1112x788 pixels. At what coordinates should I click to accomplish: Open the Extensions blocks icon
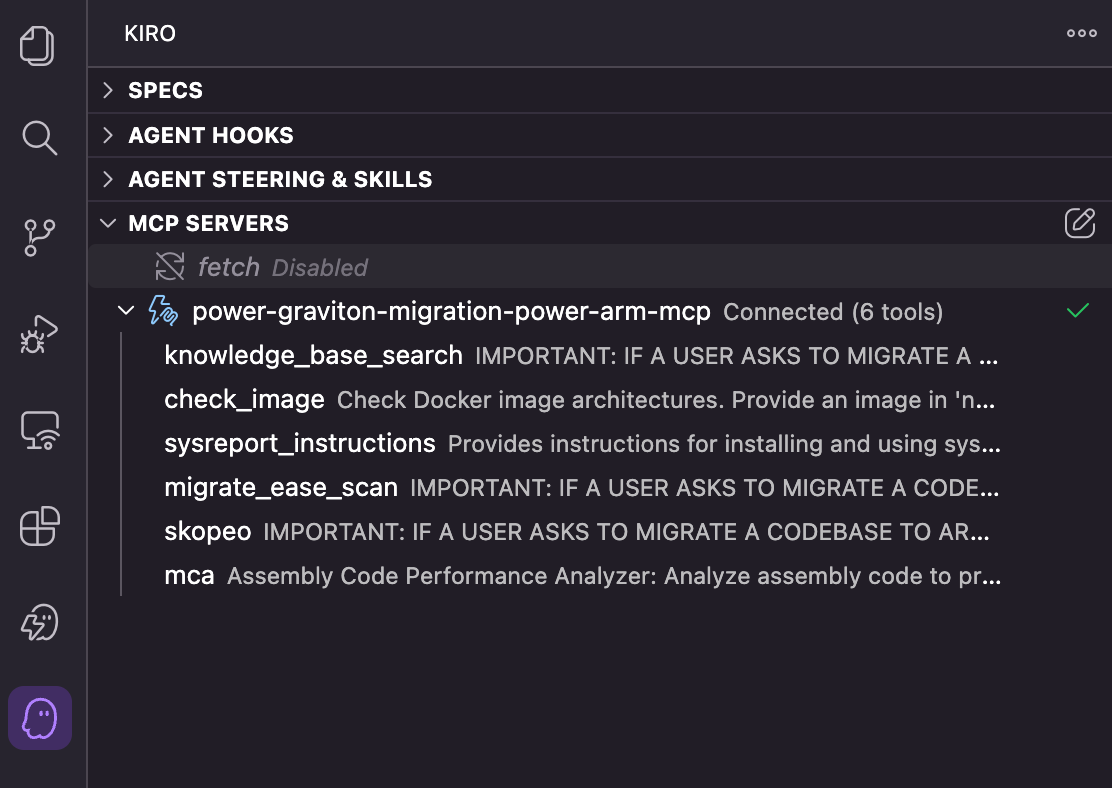click(x=40, y=526)
